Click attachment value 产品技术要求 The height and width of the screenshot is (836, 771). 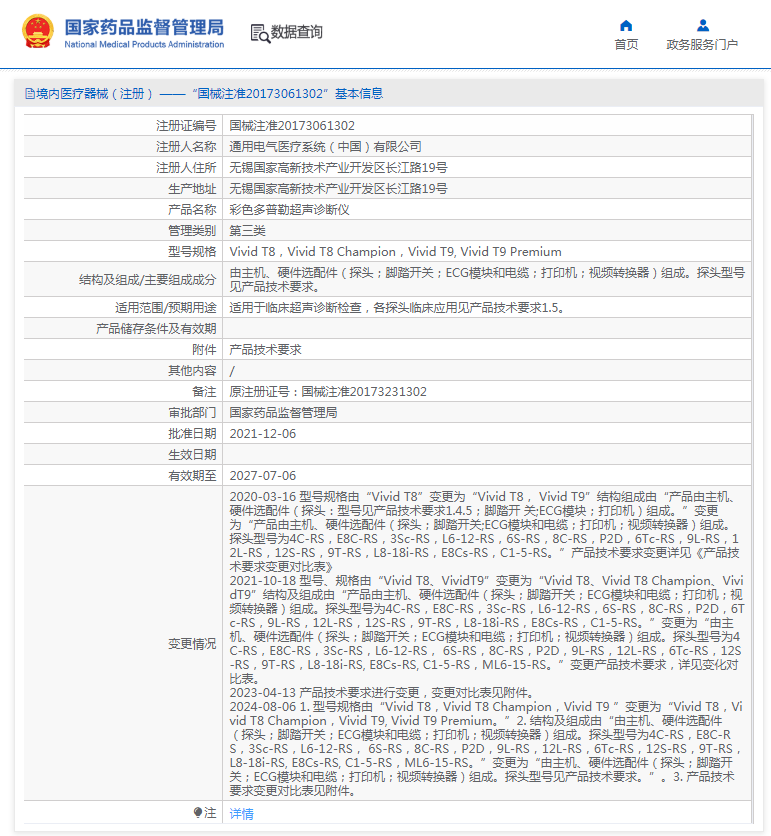(266, 350)
